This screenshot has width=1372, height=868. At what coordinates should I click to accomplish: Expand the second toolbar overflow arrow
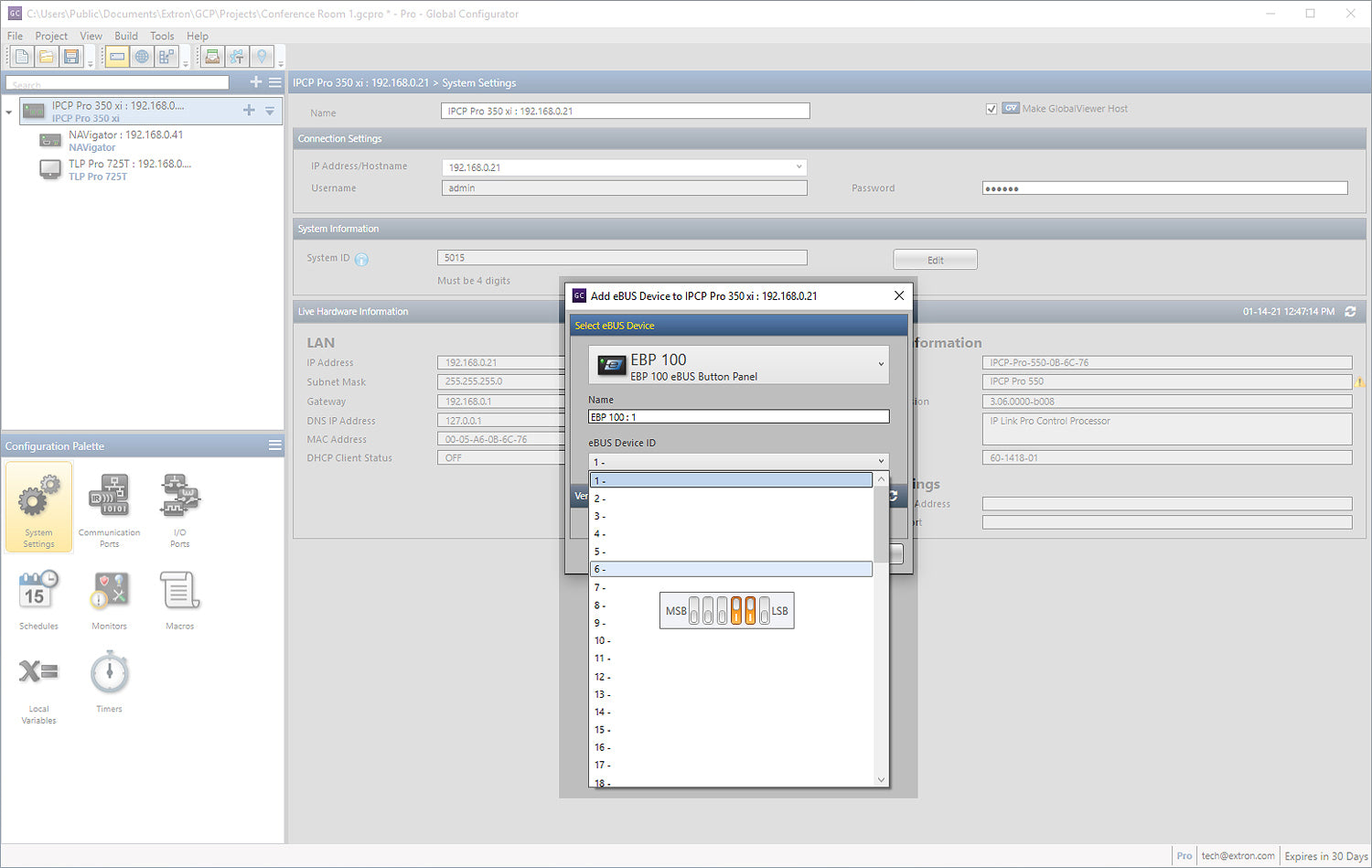(x=186, y=64)
